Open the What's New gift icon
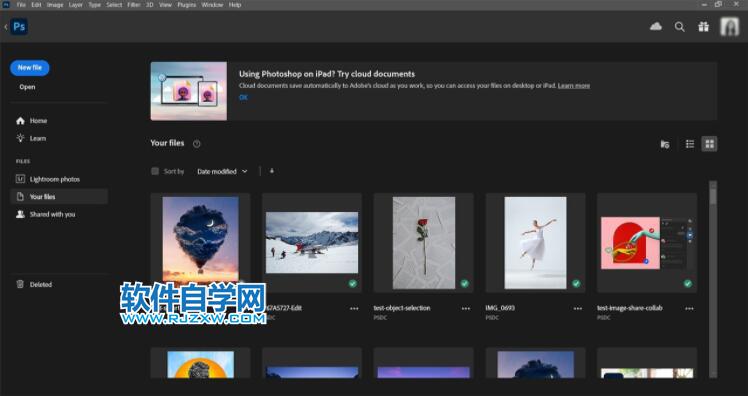This screenshot has height=396, width=748. click(704, 27)
